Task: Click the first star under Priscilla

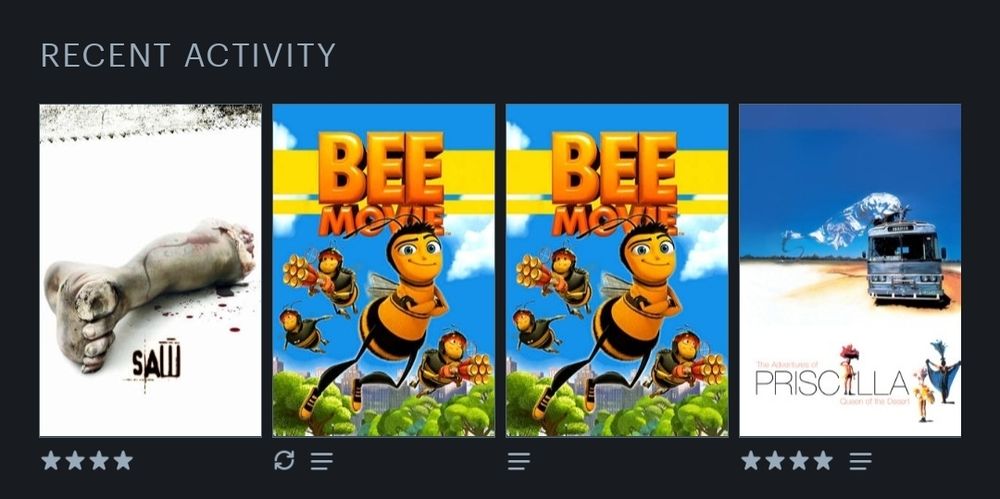Action: tap(751, 460)
